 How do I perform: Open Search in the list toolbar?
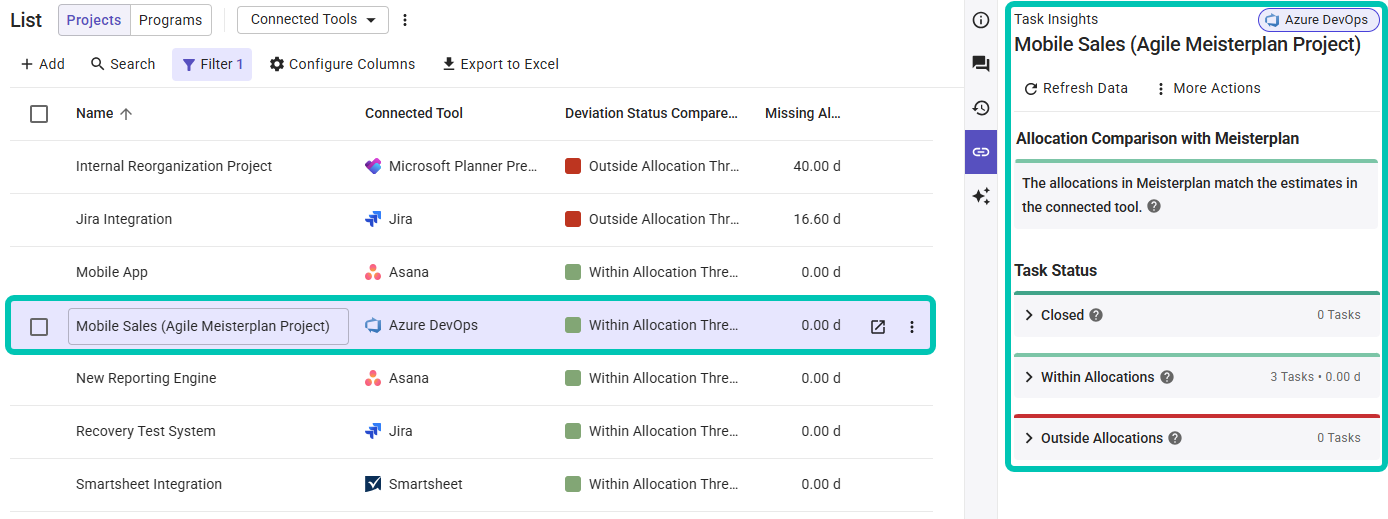point(123,64)
